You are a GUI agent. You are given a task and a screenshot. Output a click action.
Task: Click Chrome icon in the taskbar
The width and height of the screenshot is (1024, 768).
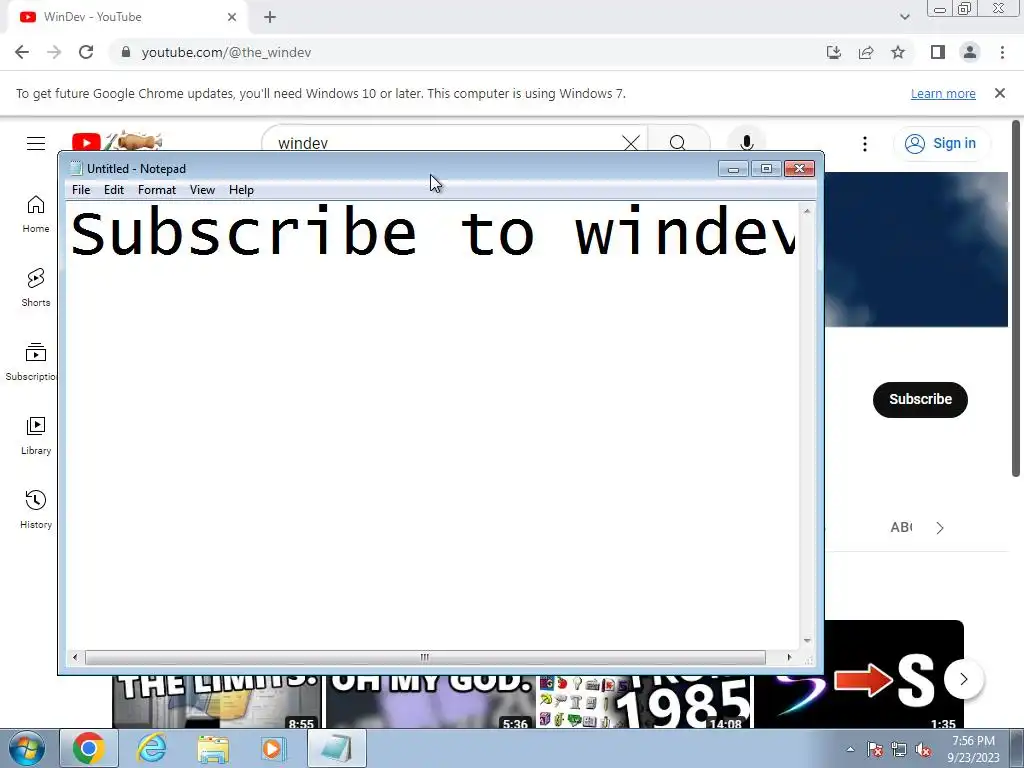click(89, 748)
